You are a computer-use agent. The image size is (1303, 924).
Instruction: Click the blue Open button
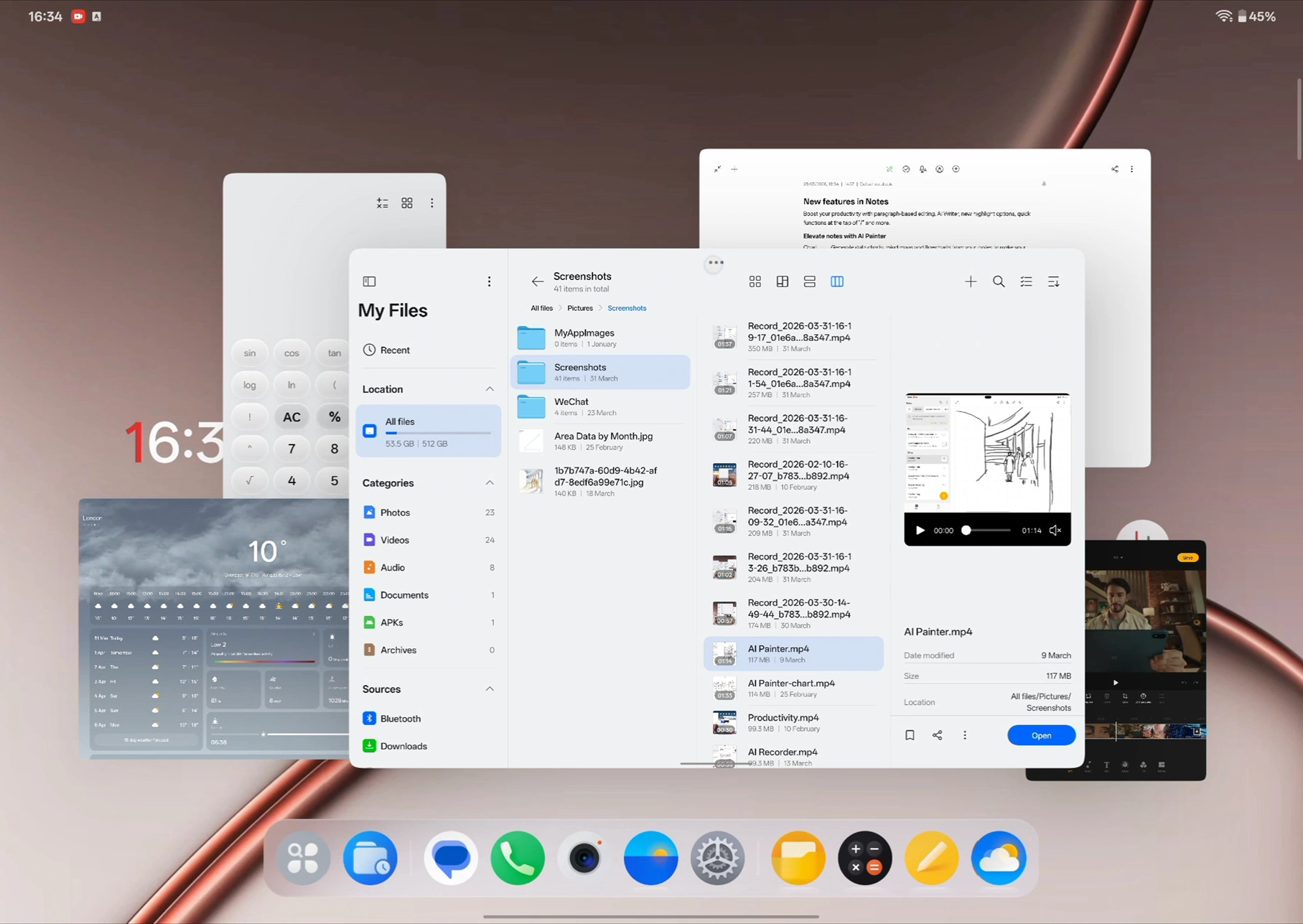tap(1041, 735)
